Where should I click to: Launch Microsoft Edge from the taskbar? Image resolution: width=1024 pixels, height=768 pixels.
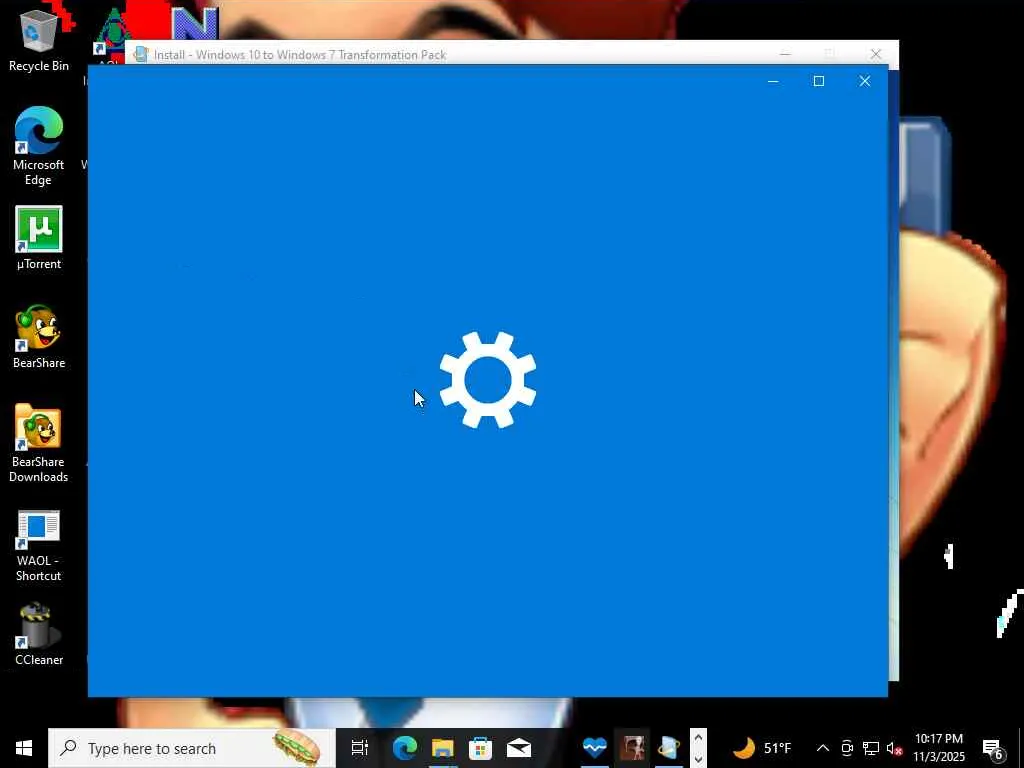pyautogui.click(x=405, y=748)
